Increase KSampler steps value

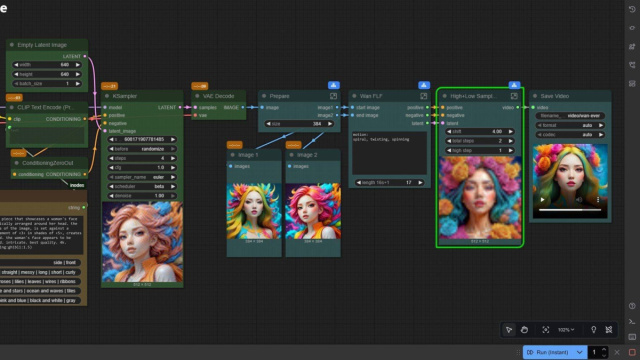(x=173, y=158)
